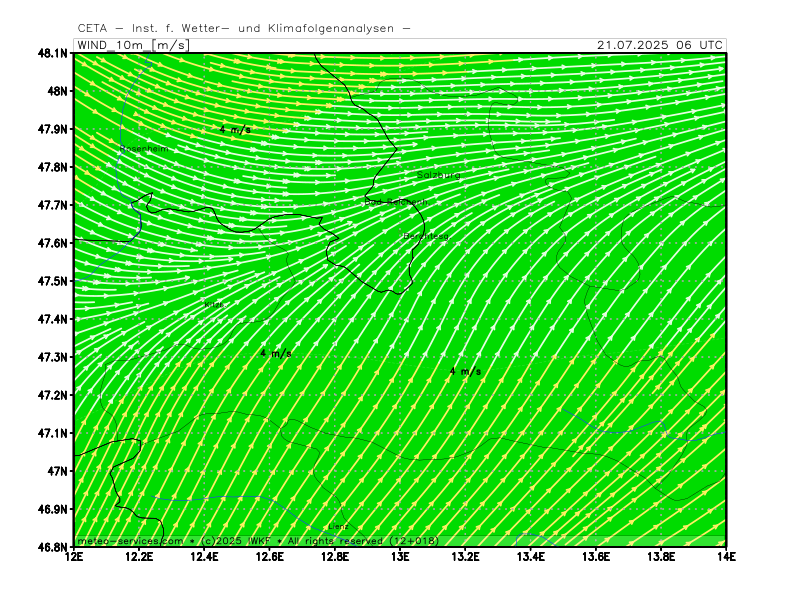The height and width of the screenshot is (600, 800).
Task: Click the "47.5N" latitude label
Action: coord(53,281)
